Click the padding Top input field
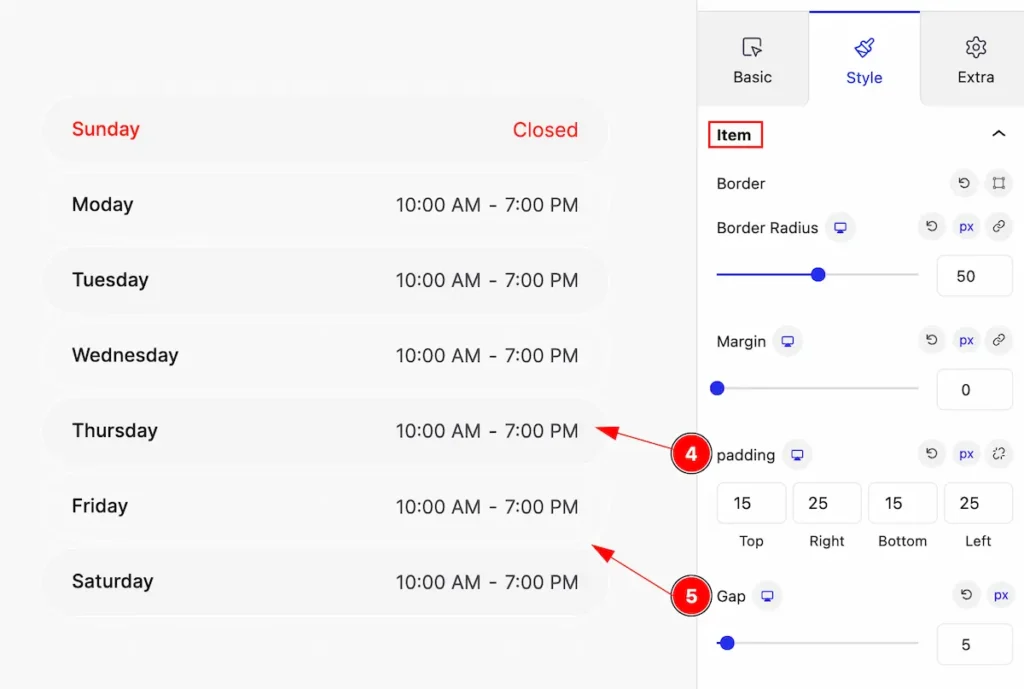This screenshot has height=689, width=1024. [x=751, y=503]
